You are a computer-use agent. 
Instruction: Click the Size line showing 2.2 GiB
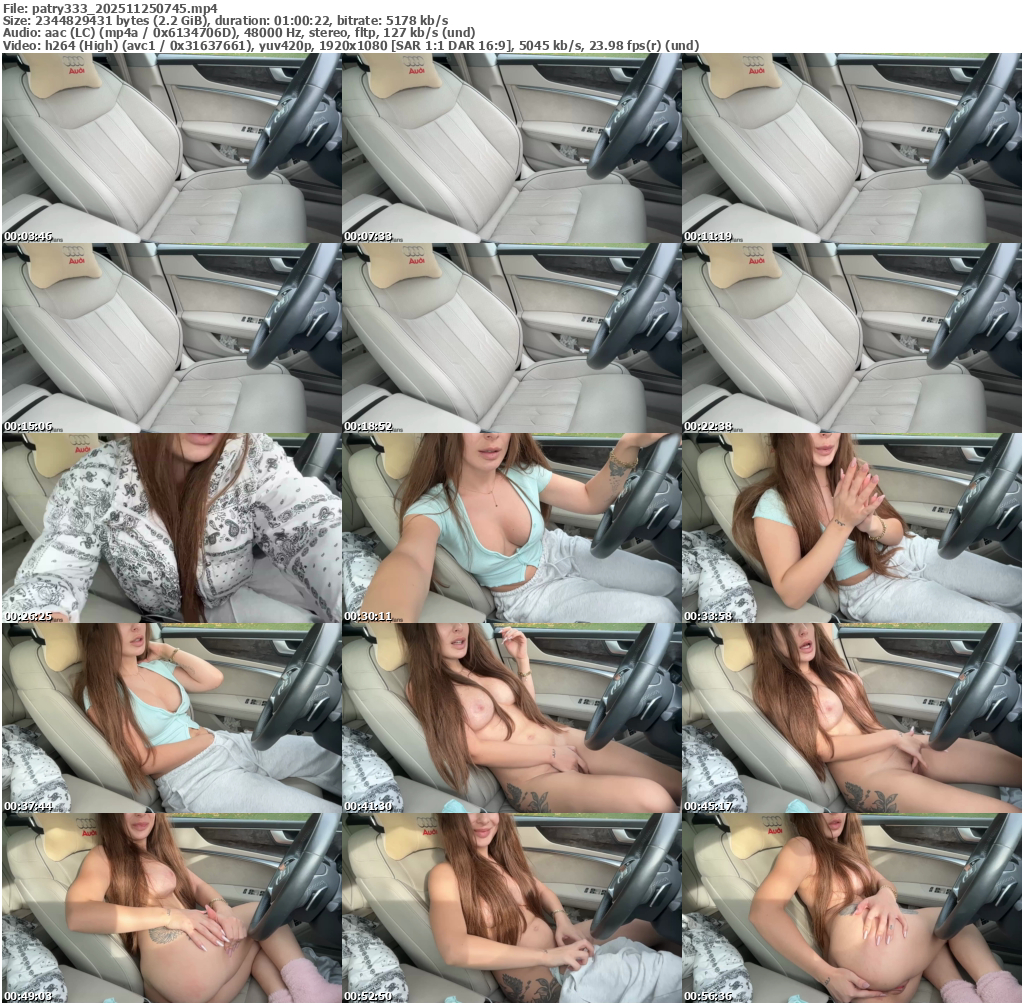pyautogui.click(x=225, y=21)
